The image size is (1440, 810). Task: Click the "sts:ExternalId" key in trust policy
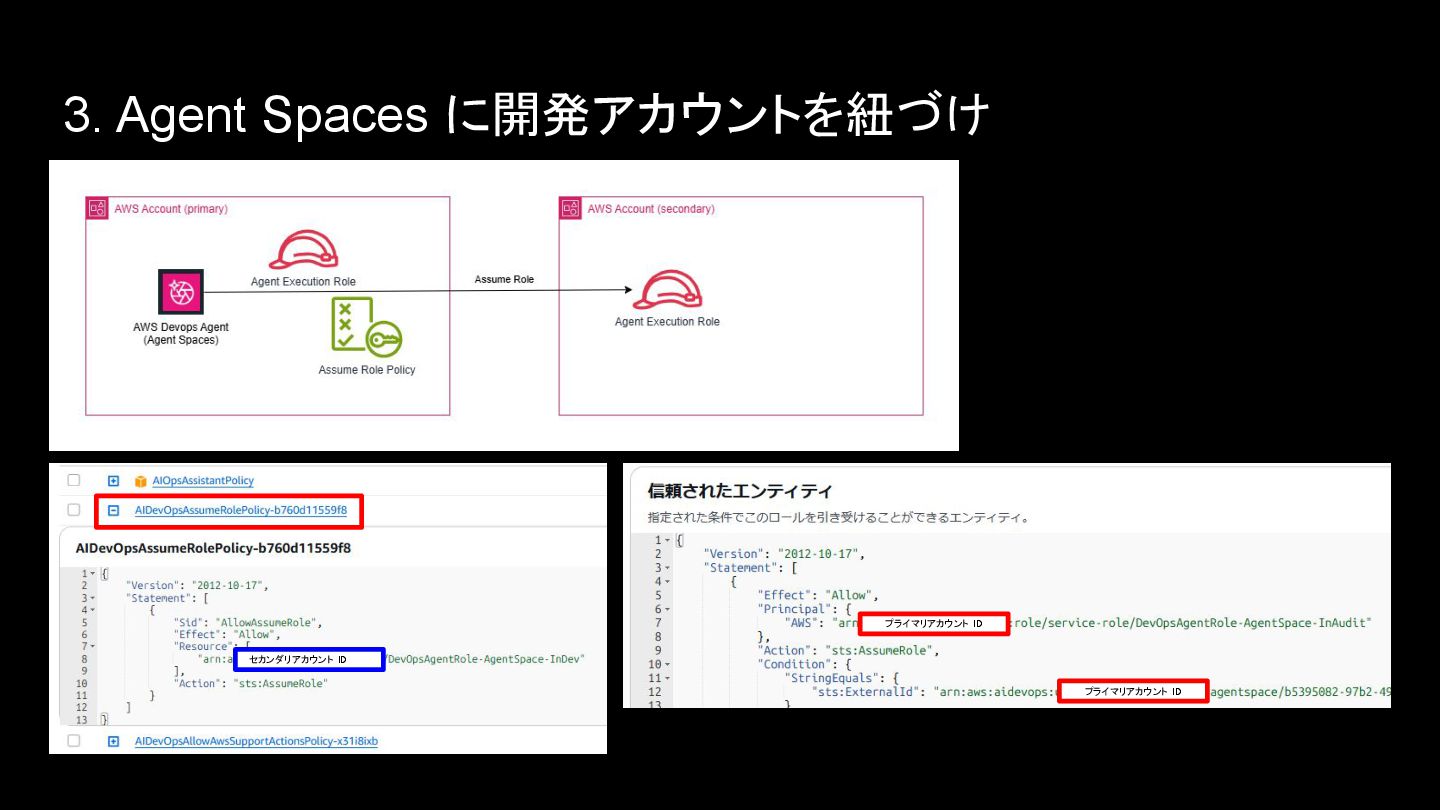pyautogui.click(x=867, y=692)
